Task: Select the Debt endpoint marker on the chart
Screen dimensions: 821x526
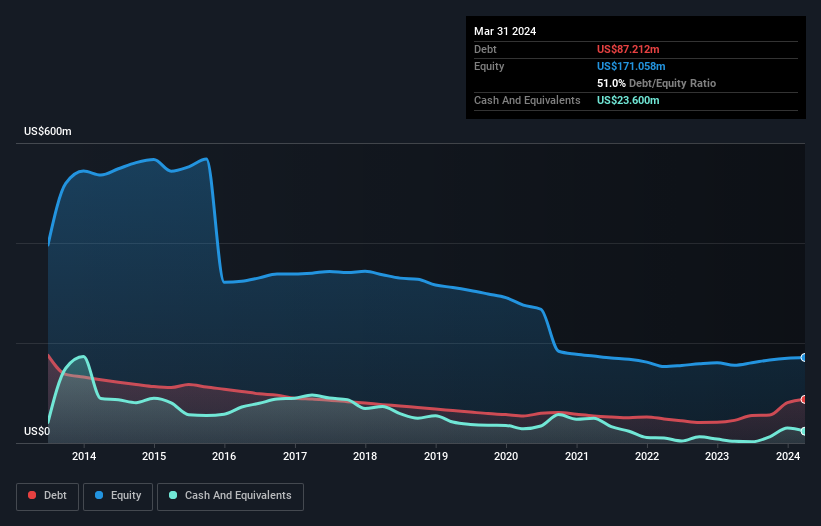Action: [x=804, y=399]
